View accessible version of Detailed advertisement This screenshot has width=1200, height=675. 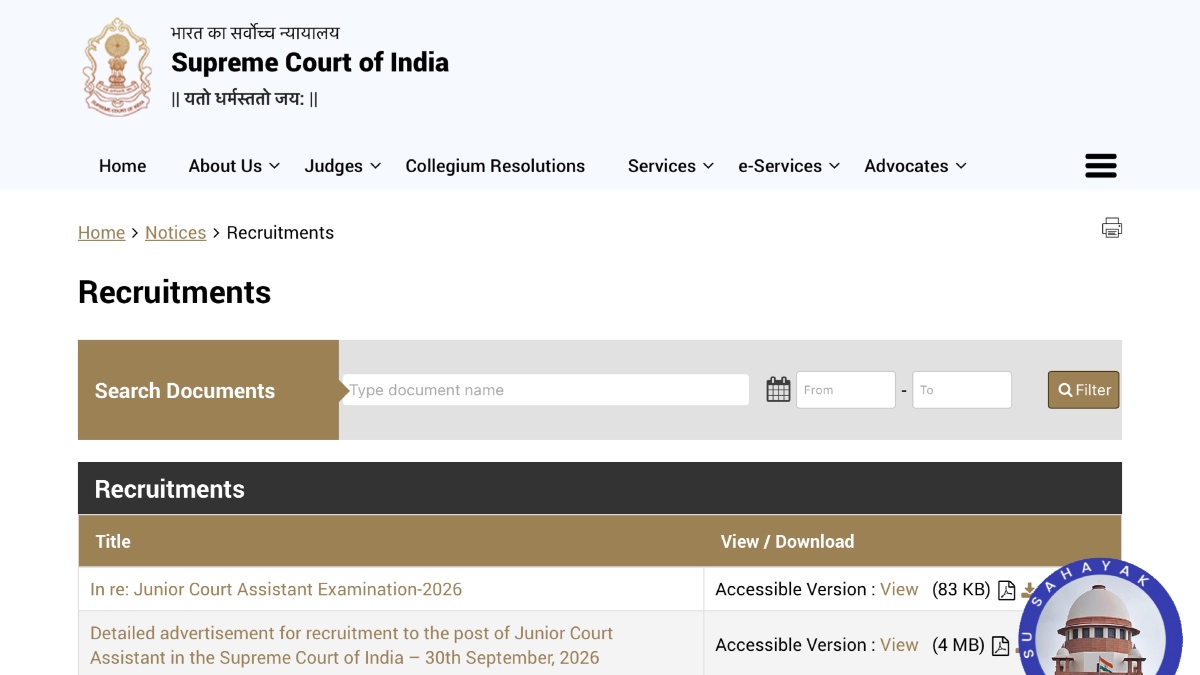(x=899, y=645)
